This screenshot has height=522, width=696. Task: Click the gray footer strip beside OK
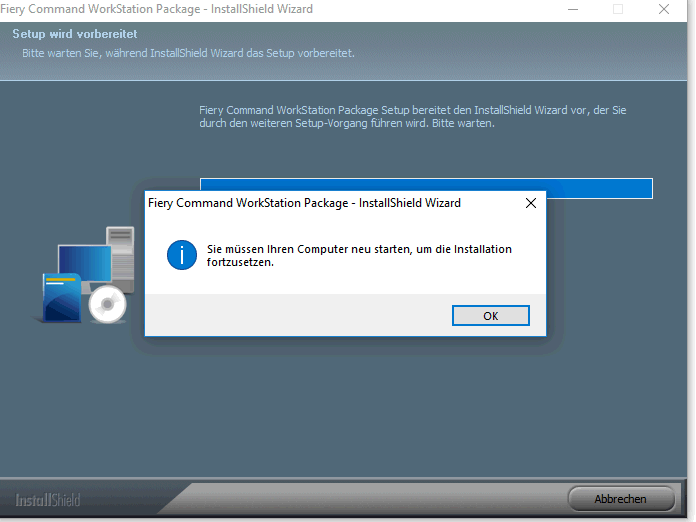click(300, 316)
